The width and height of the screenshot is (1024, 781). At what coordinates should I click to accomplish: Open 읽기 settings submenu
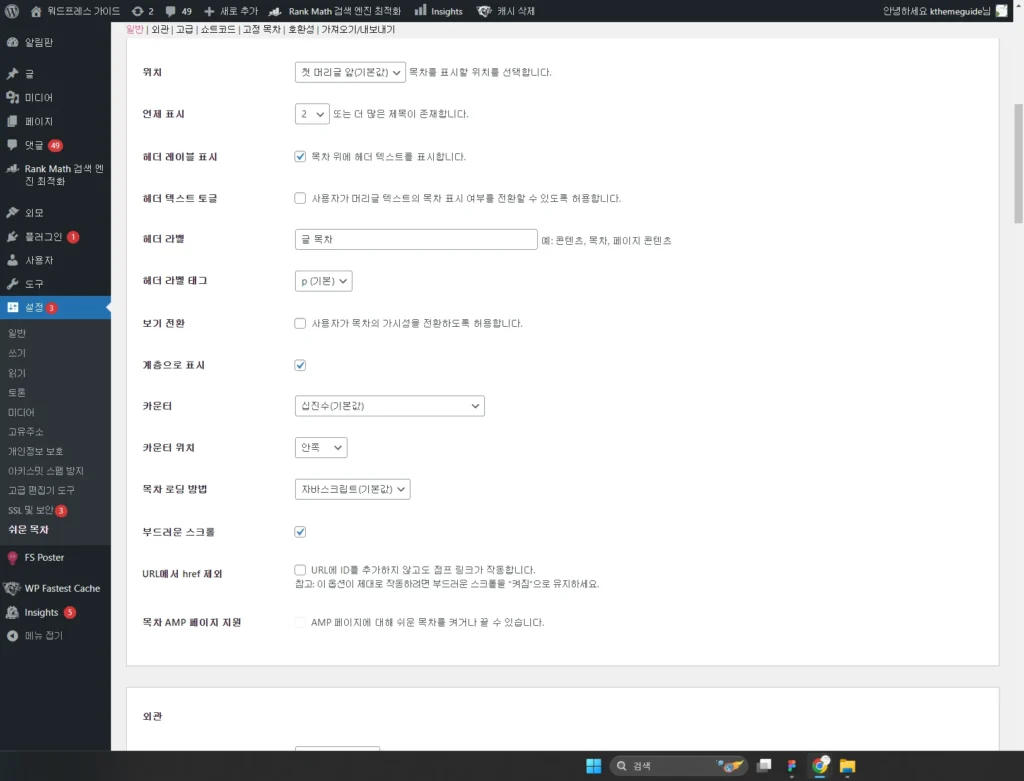(17, 373)
